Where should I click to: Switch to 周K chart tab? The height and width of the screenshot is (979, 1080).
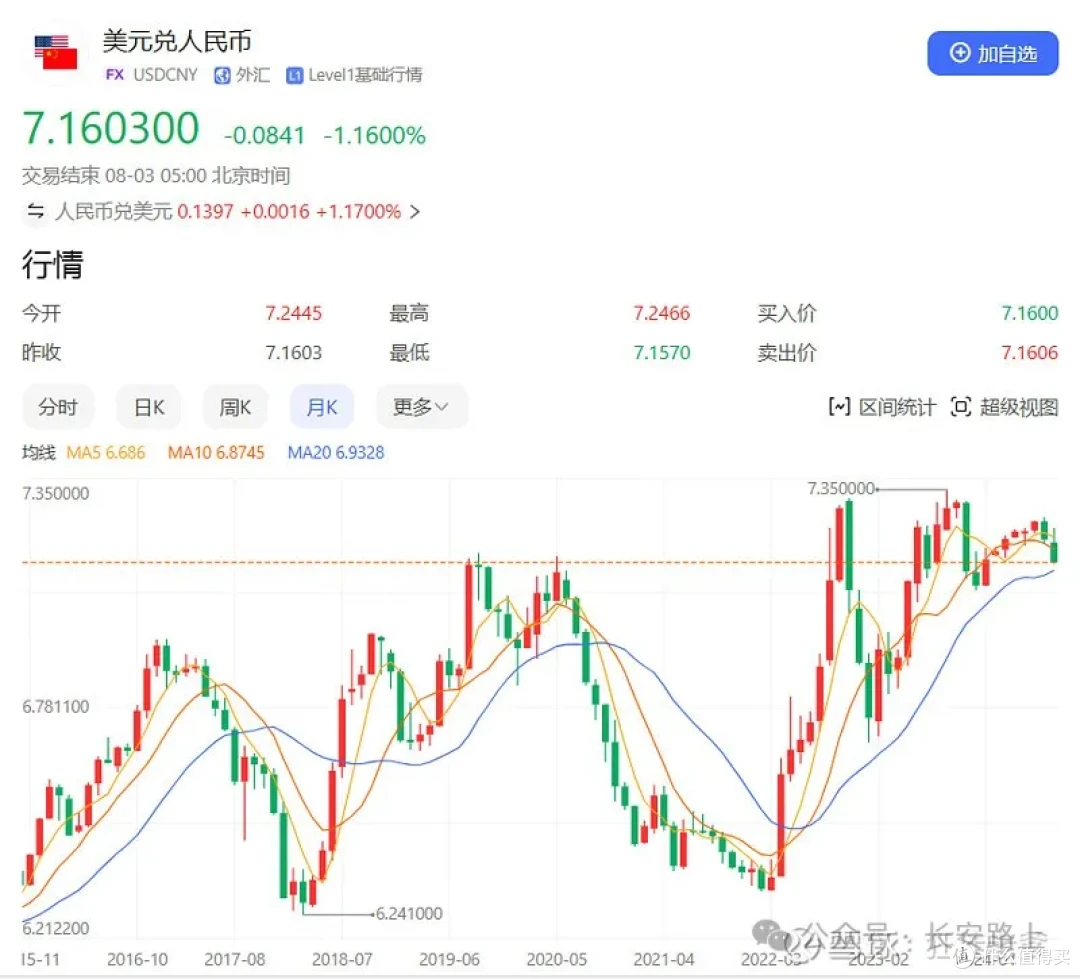(235, 407)
